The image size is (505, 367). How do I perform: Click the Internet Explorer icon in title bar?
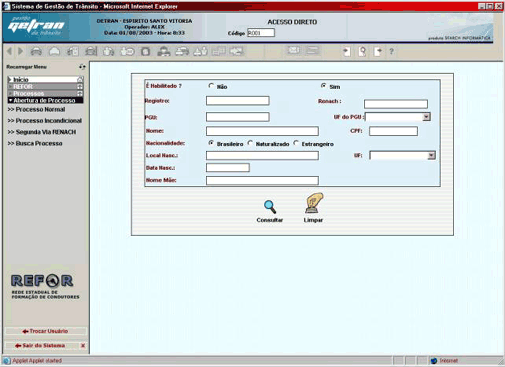[6, 6]
